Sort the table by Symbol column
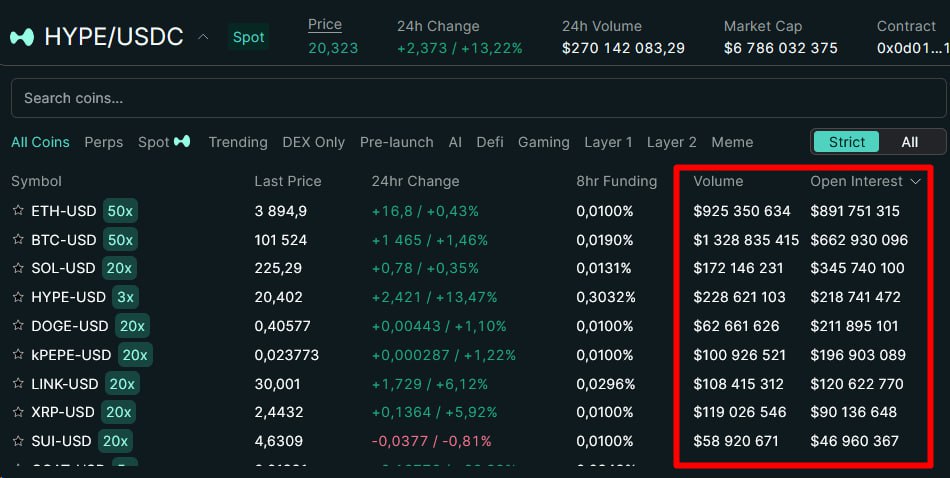The width and height of the screenshot is (950, 478). (36, 181)
